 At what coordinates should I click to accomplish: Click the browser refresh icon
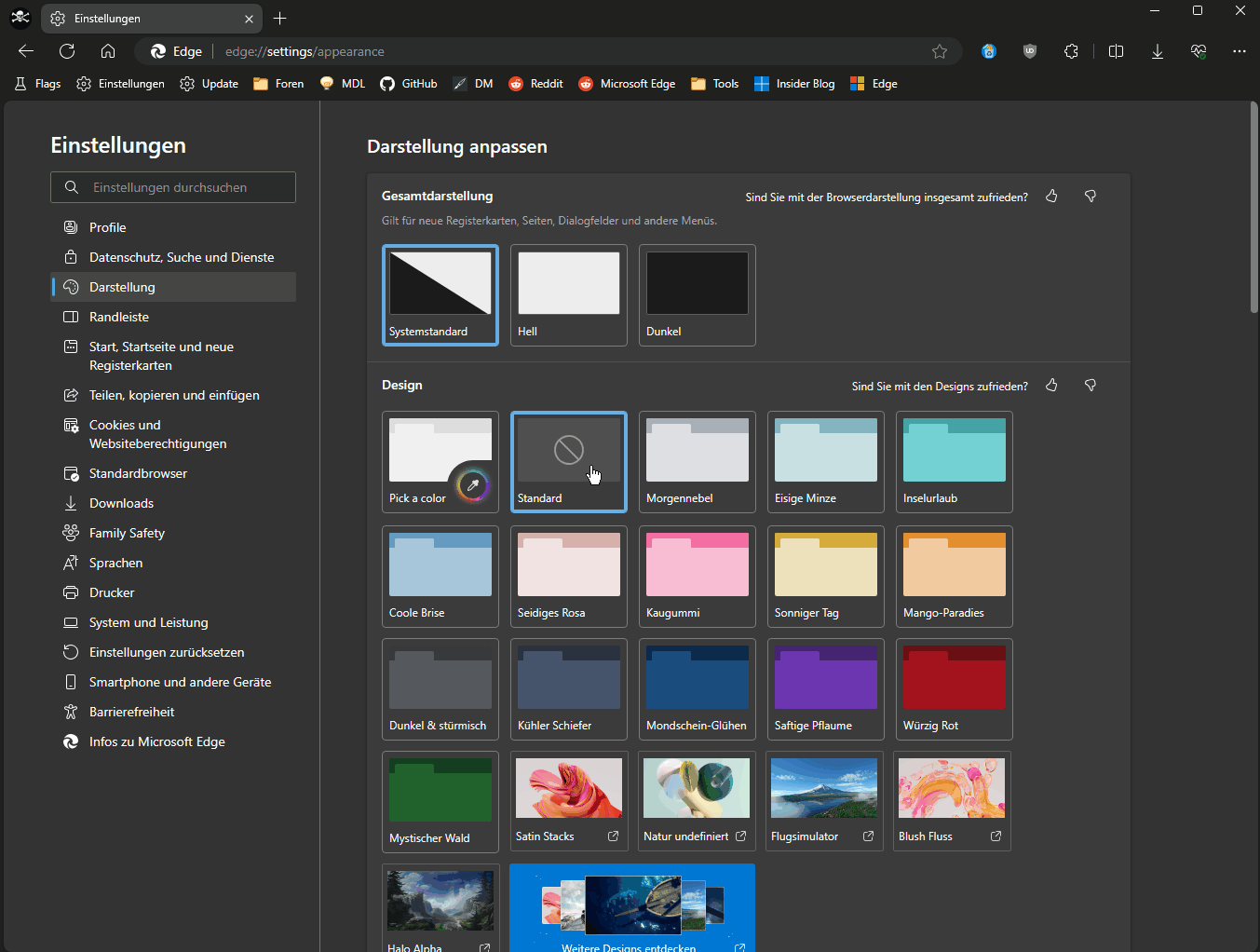pos(67,51)
